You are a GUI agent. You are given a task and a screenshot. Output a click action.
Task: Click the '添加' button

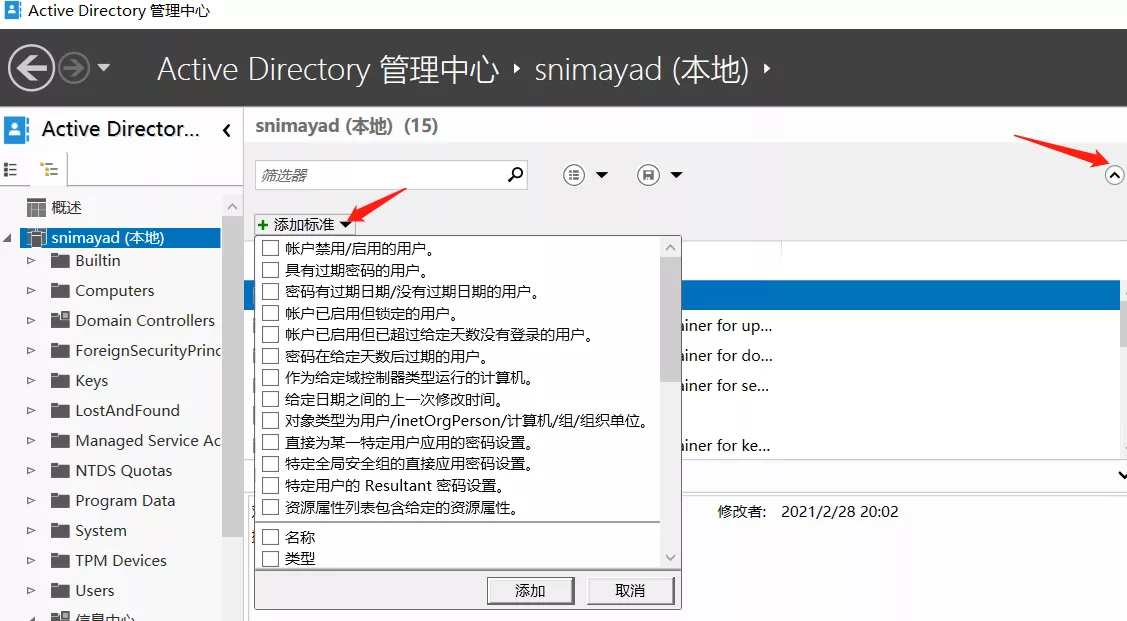pyautogui.click(x=530, y=590)
